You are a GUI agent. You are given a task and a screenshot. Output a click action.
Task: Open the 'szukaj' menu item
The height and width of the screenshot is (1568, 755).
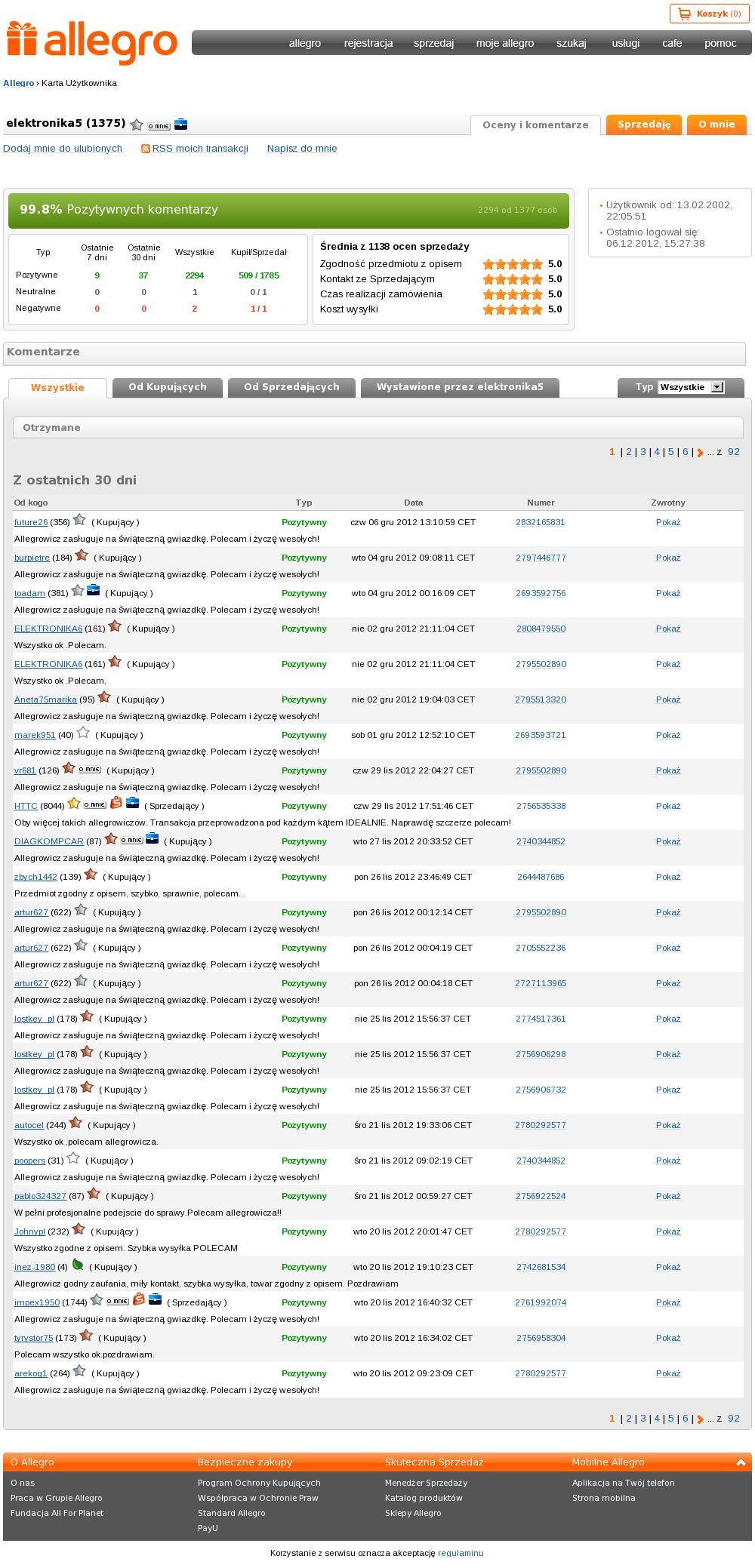tap(572, 43)
